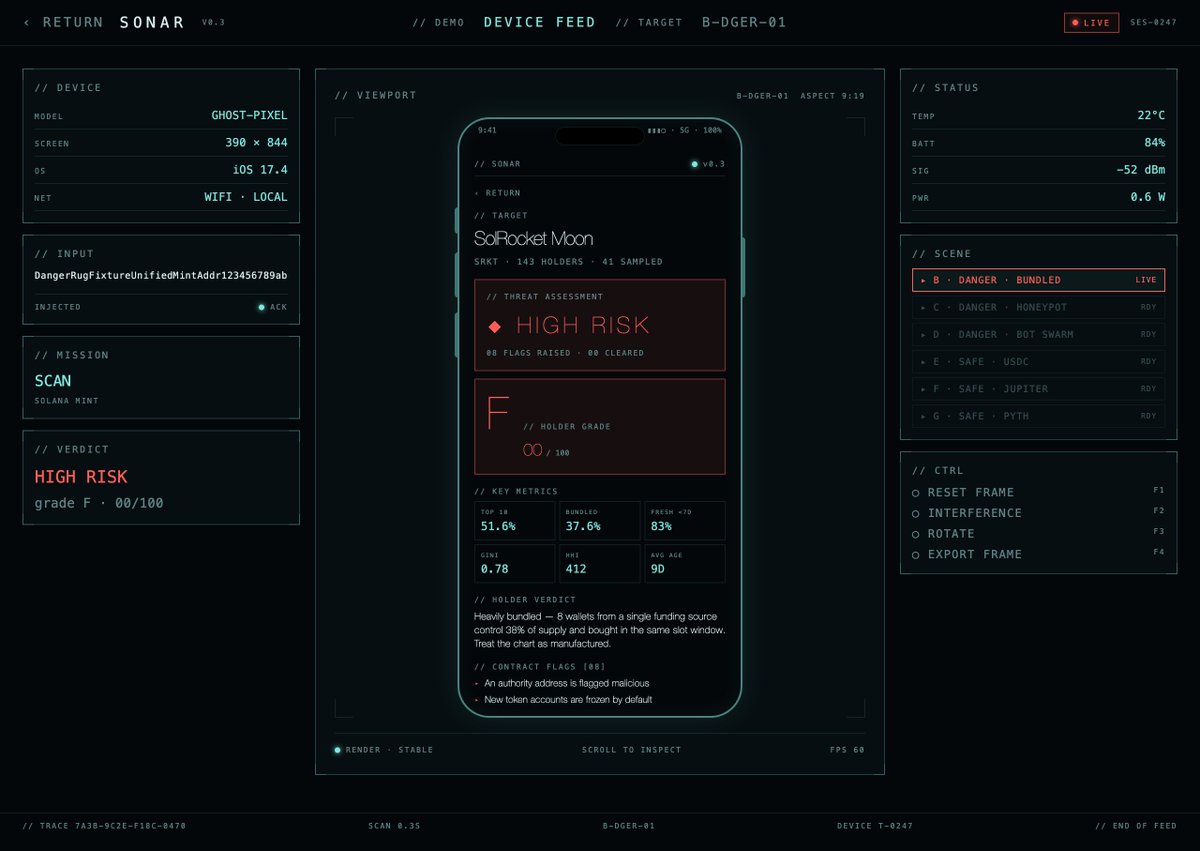The height and width of the screenshot is (851, 1200).
Task: Click the BUNDLED 37.6% metric tile
Action: coord(599,520)
